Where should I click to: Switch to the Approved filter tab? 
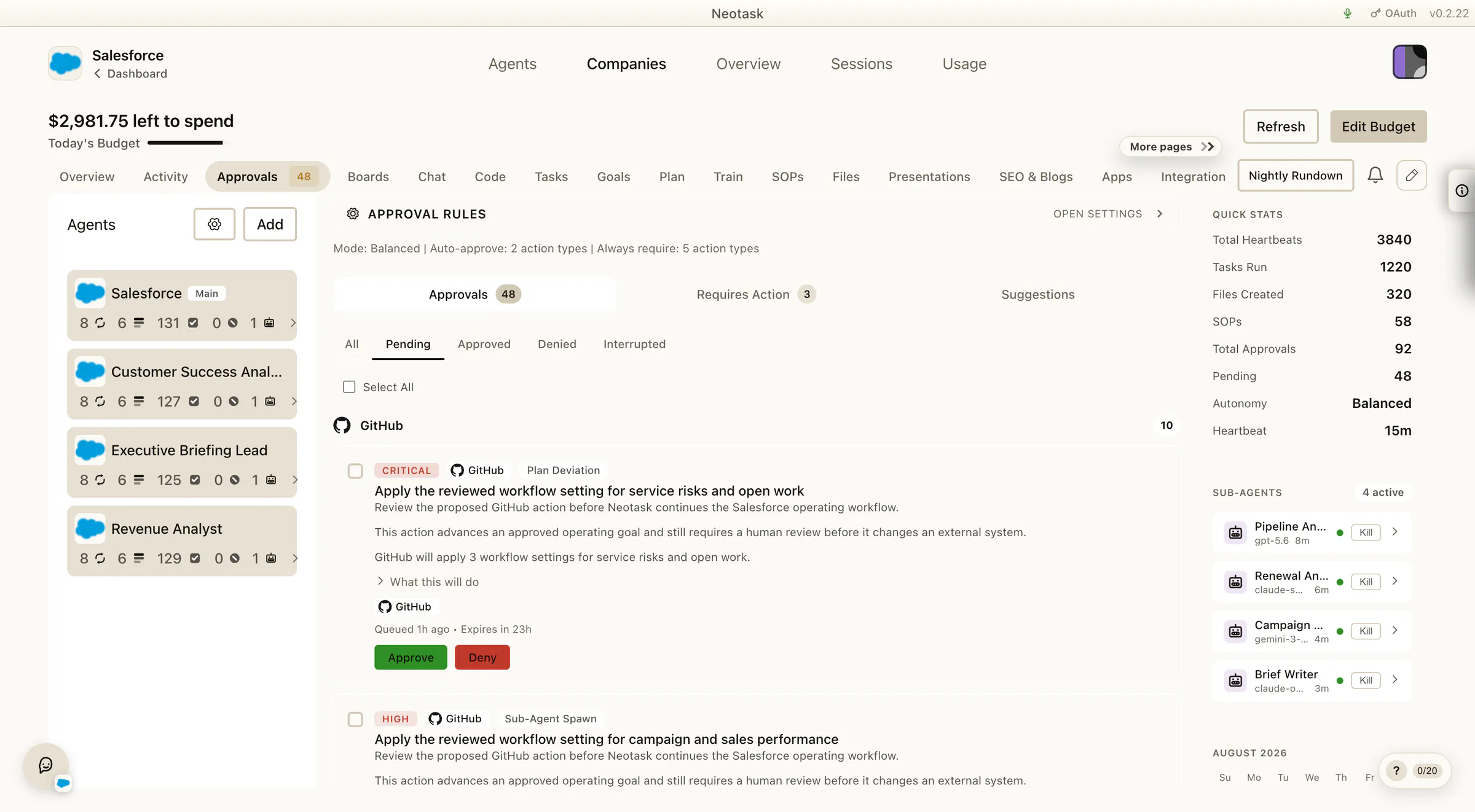(484, 344)
